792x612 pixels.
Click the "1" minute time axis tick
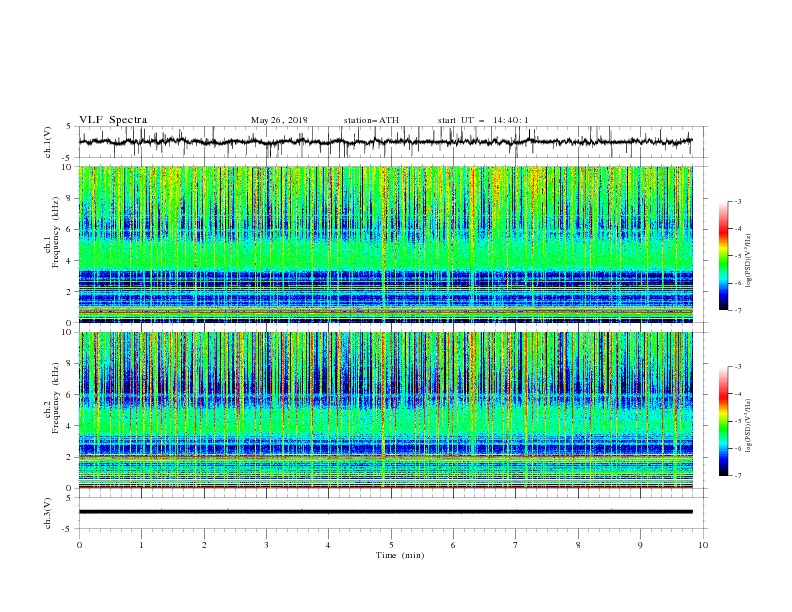tap(141, 545)
